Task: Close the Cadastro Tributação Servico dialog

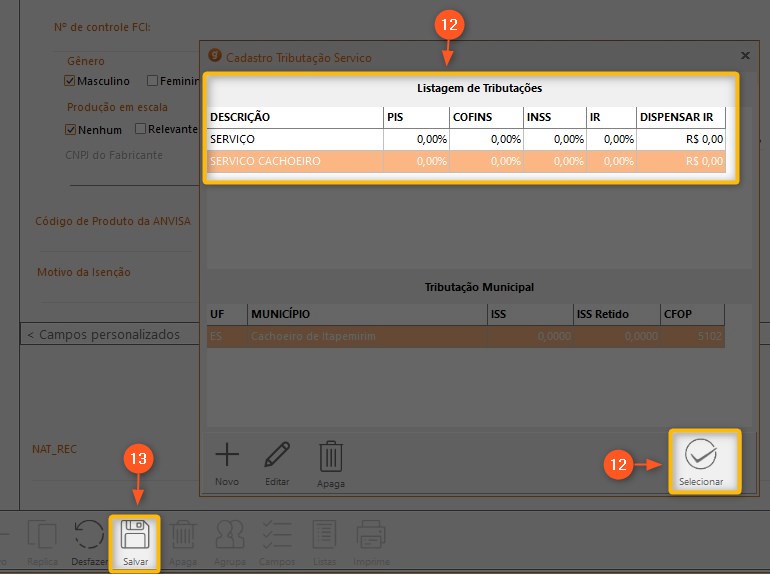Action: [744, 57]
